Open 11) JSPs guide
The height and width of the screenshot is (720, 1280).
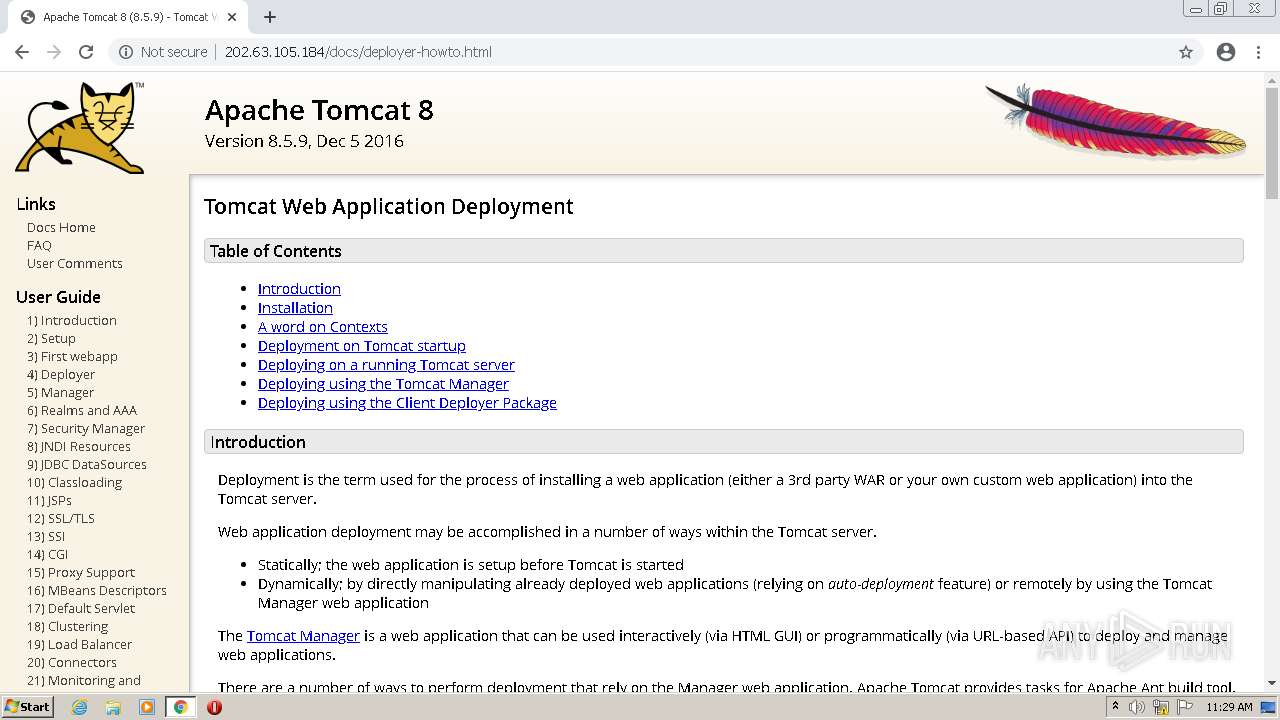(x=49, y=500)
